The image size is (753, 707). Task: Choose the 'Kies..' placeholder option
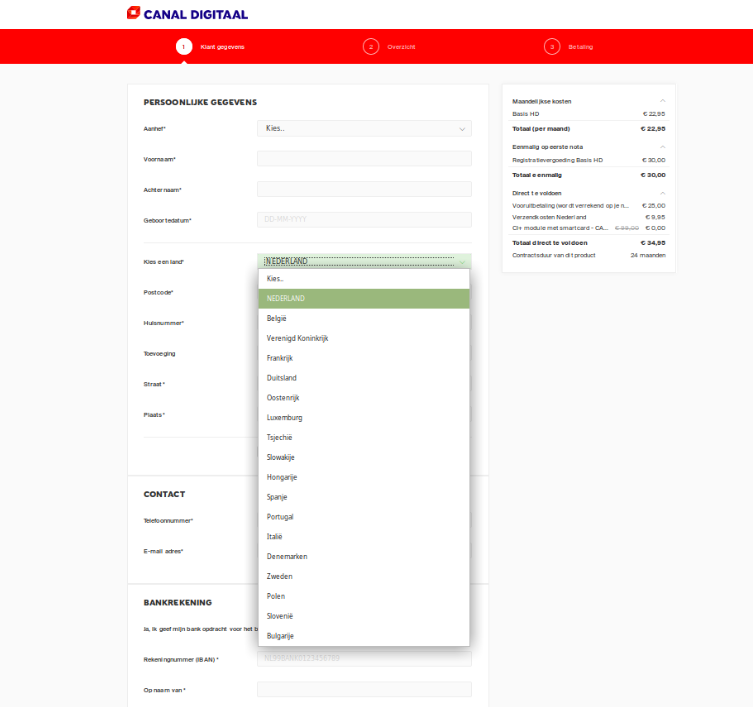pos(275,279)
